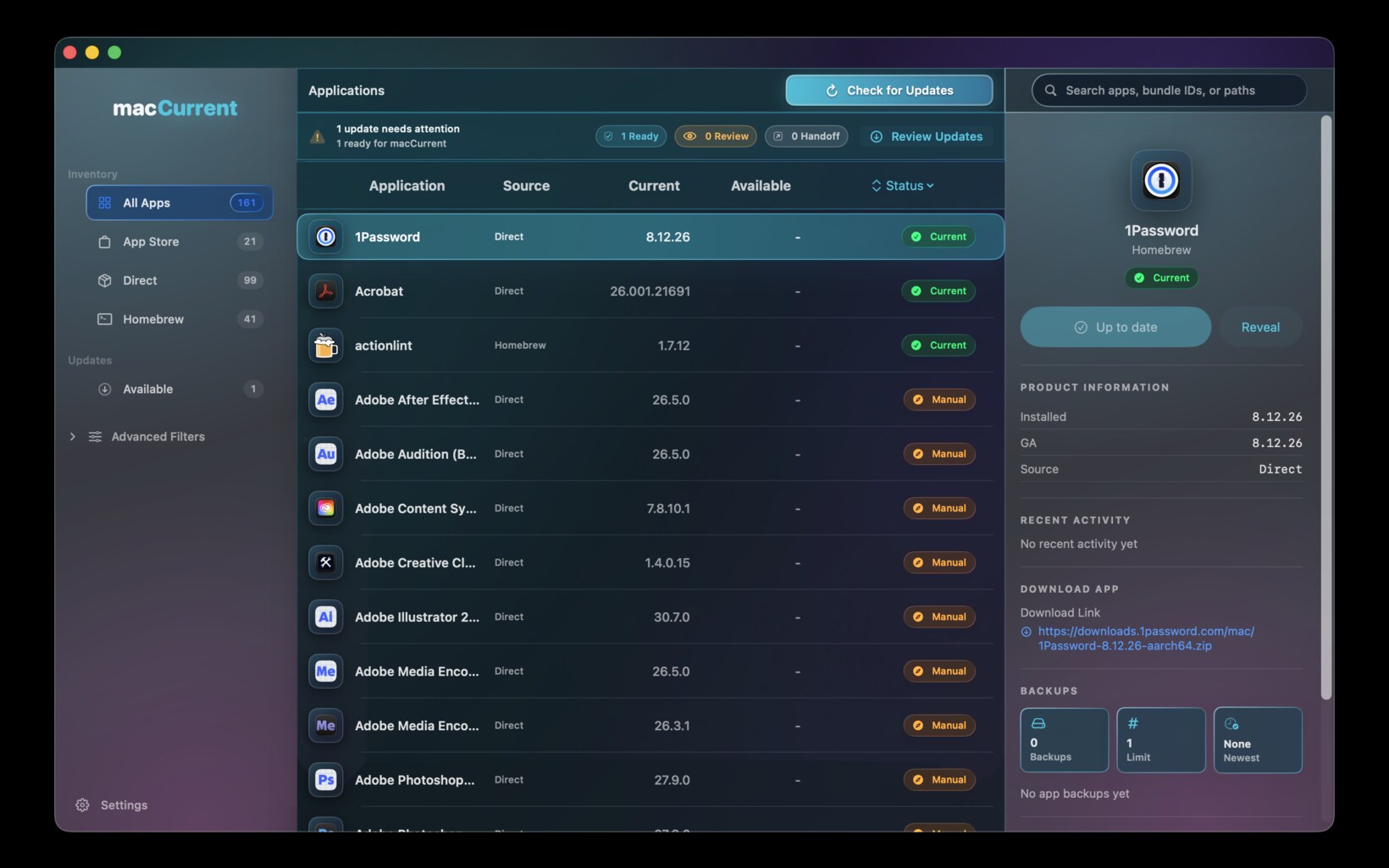Click the Current status badge for Acrobat
Image resolution: width=1389 pixels, height=868 pixels.
coord(938,291)
